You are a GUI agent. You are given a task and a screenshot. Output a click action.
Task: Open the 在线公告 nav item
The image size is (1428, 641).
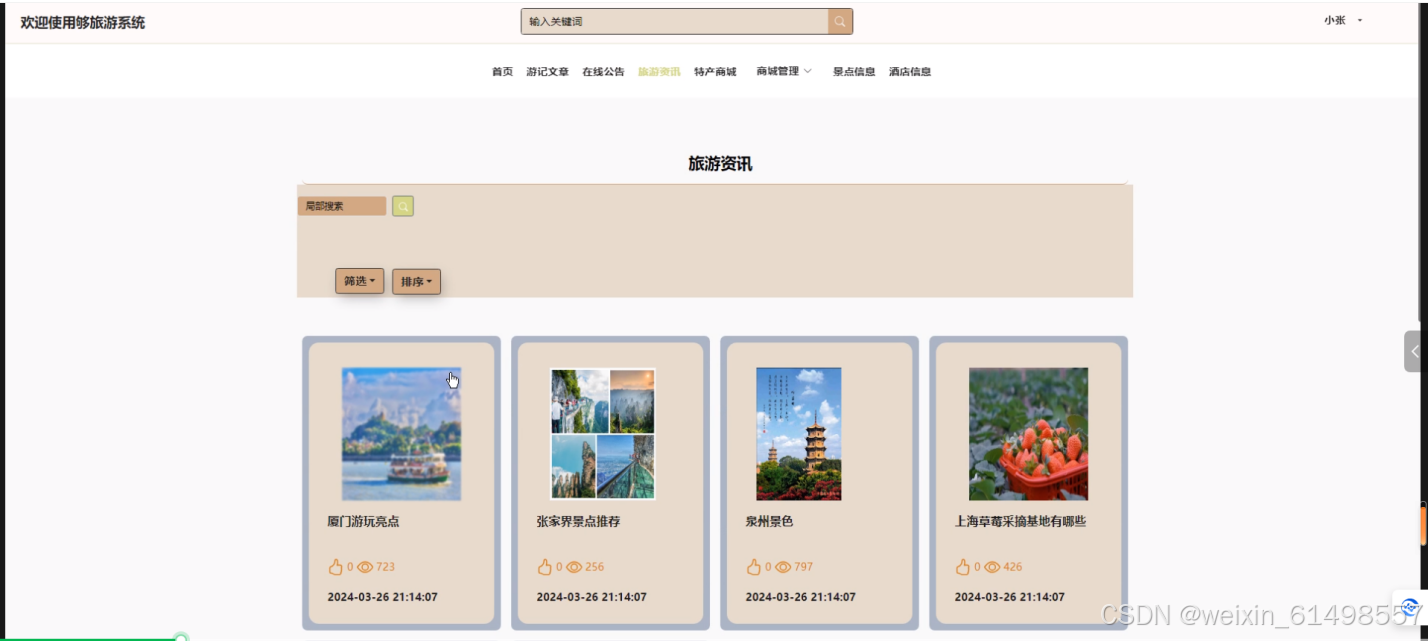coord(604,71)
